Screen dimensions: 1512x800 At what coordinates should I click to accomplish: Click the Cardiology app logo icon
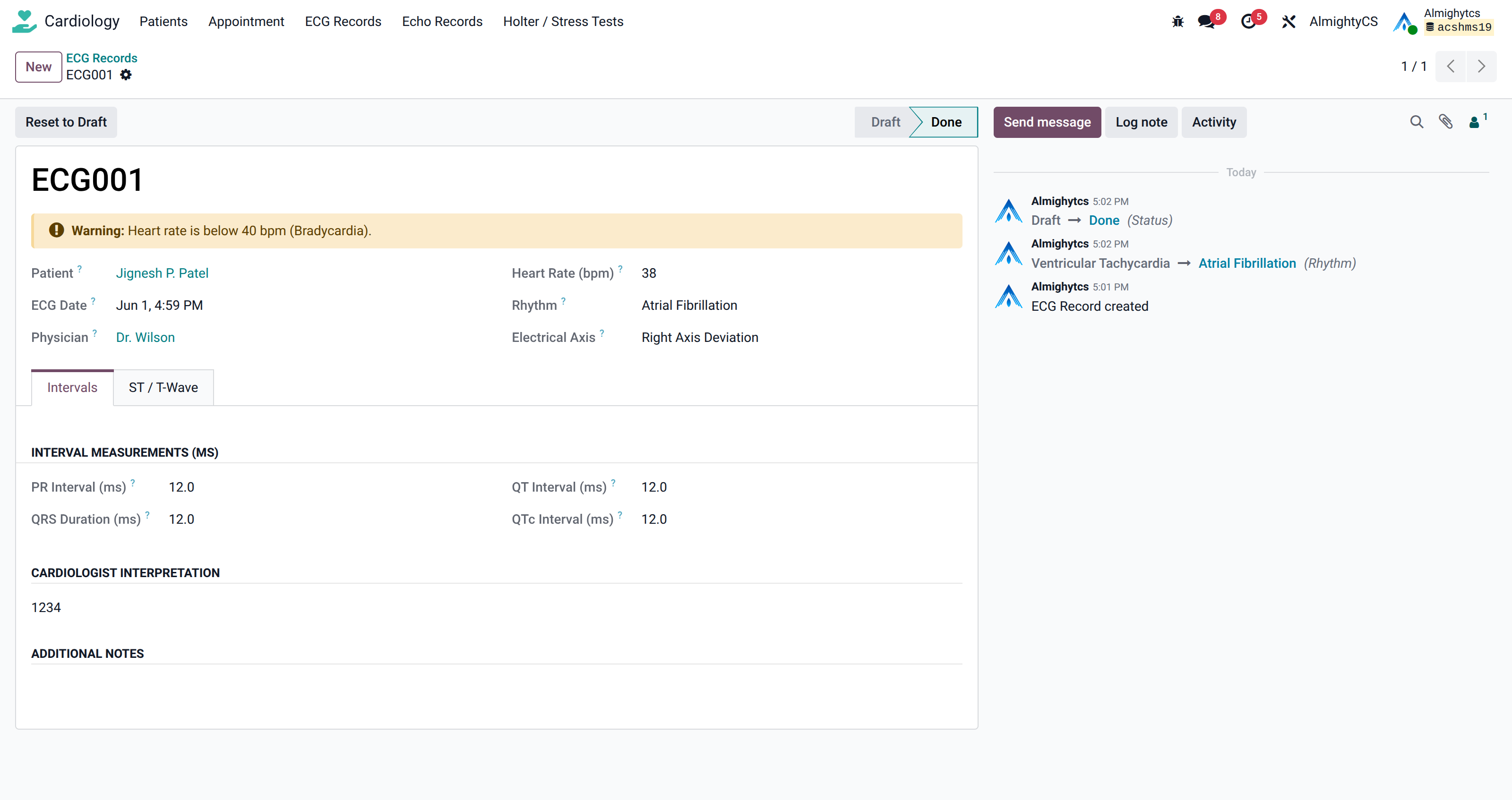(24, 22)
